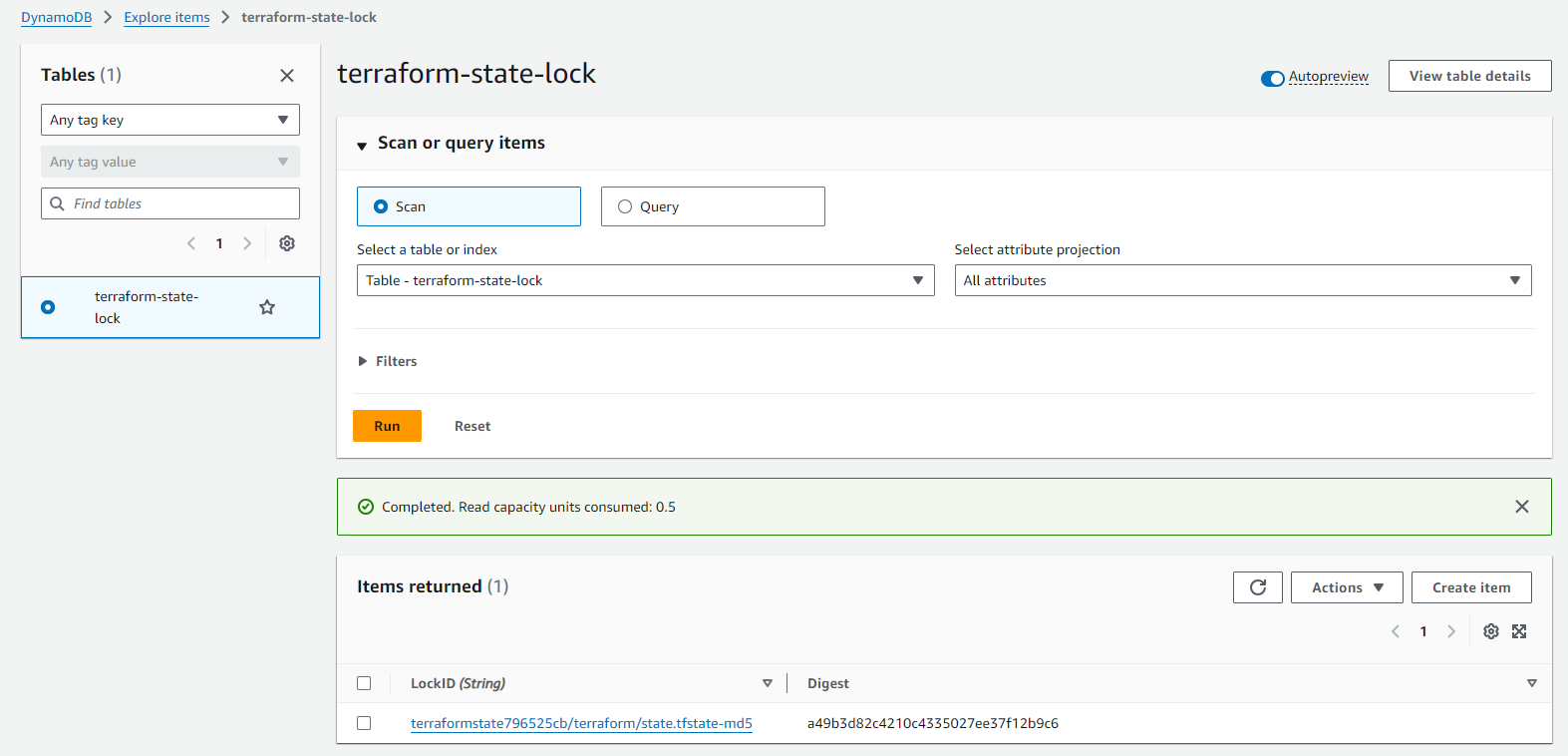Screen dimensions: 1568x756
Task: Open the Actions dropdown menu
Action: pos(1347,587)
